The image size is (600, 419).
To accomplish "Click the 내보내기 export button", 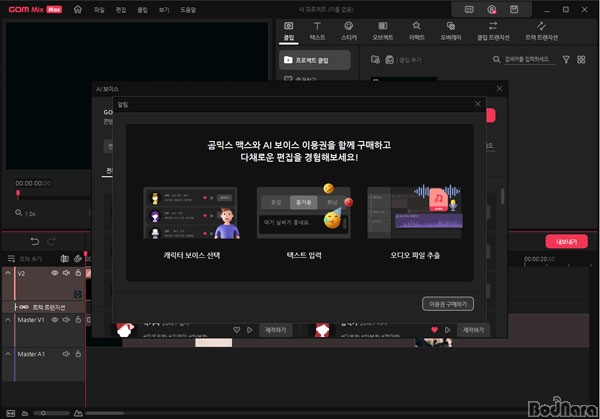I will point(566,241).
